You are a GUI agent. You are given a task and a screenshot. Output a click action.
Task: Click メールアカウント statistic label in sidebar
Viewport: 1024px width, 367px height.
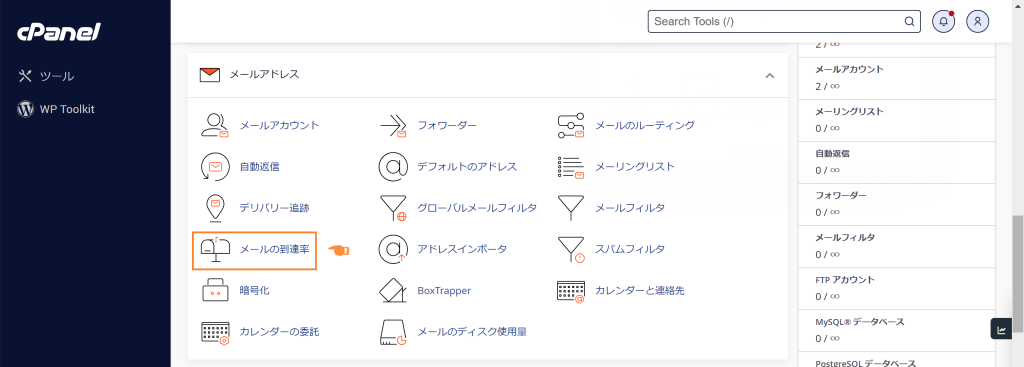(850, 69)
